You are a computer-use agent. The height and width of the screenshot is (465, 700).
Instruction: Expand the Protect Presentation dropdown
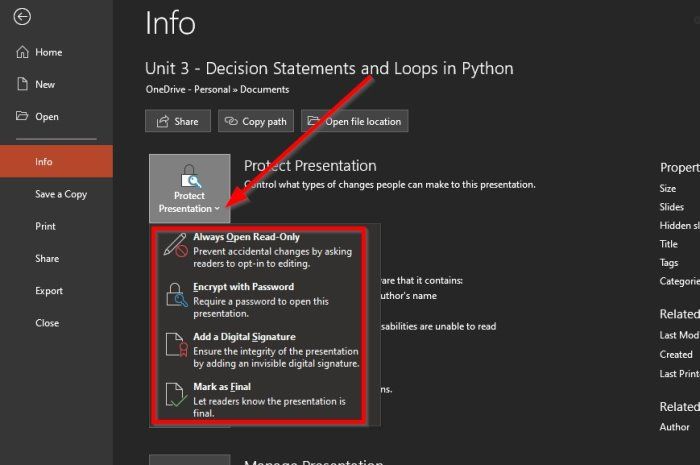coord(190,188)
